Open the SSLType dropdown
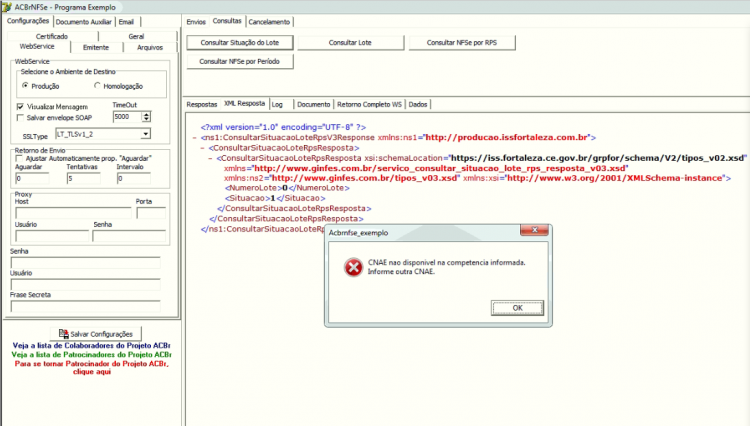 (145, 134)
